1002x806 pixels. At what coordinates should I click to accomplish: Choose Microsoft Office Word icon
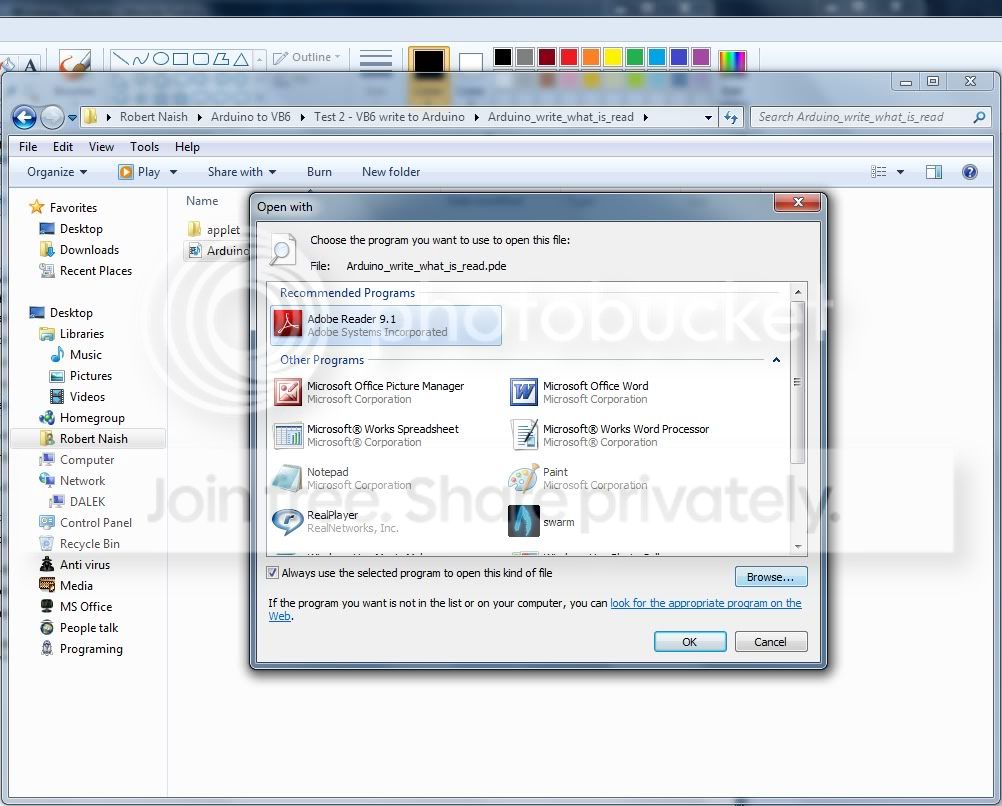point(524,391)
